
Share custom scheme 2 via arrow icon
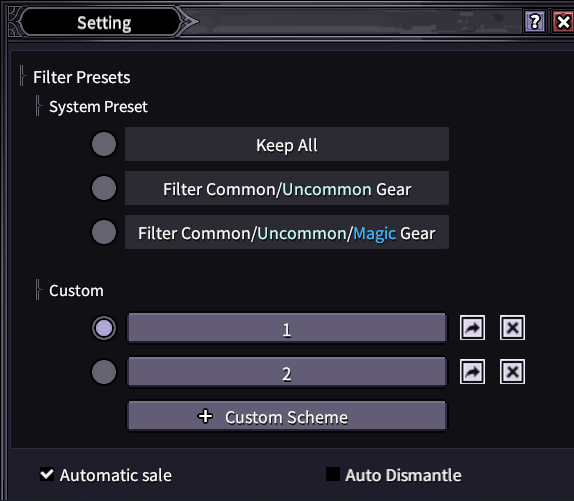[x=472, y=372]
